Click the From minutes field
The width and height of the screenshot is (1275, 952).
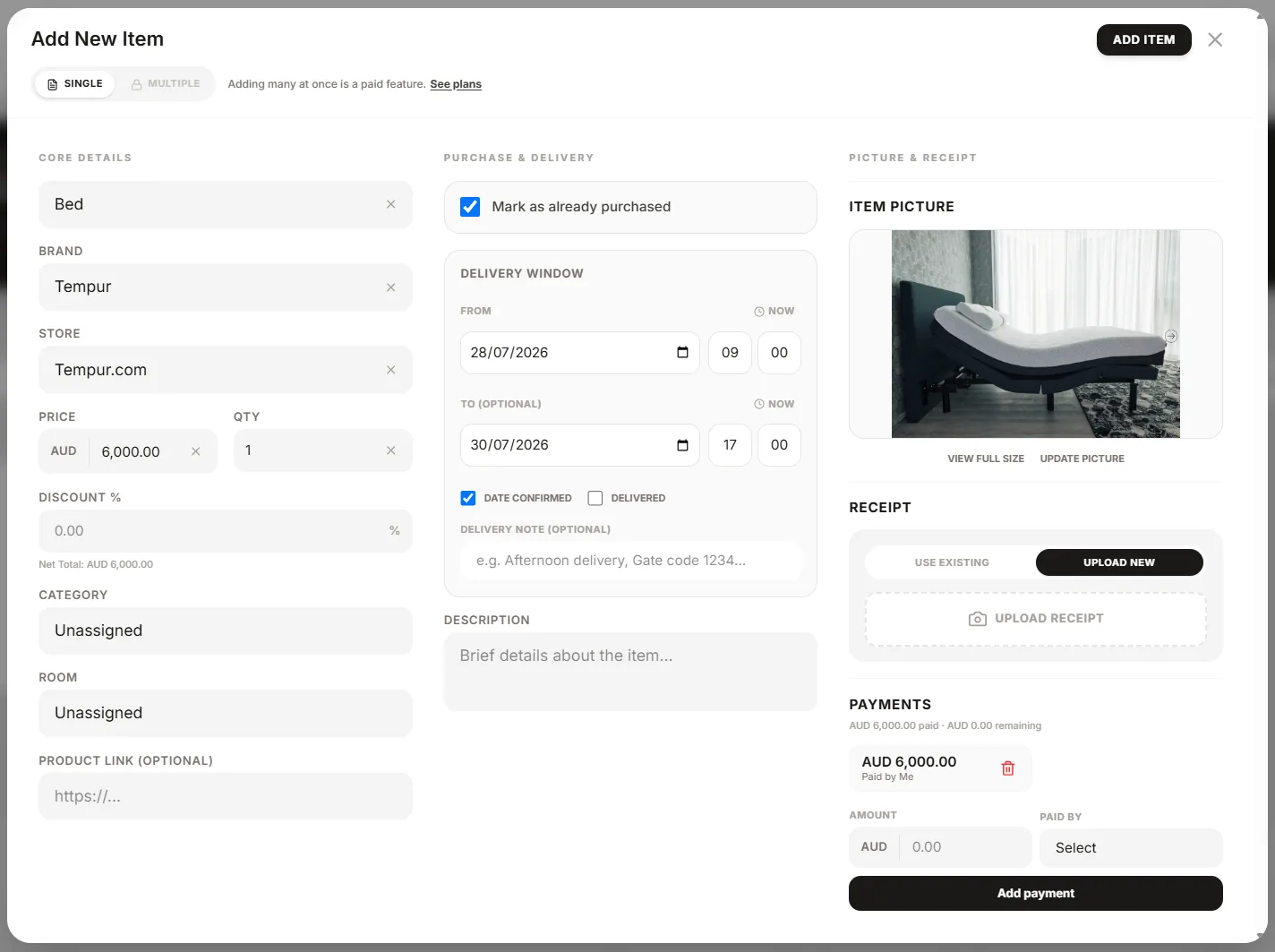(779, 353)
